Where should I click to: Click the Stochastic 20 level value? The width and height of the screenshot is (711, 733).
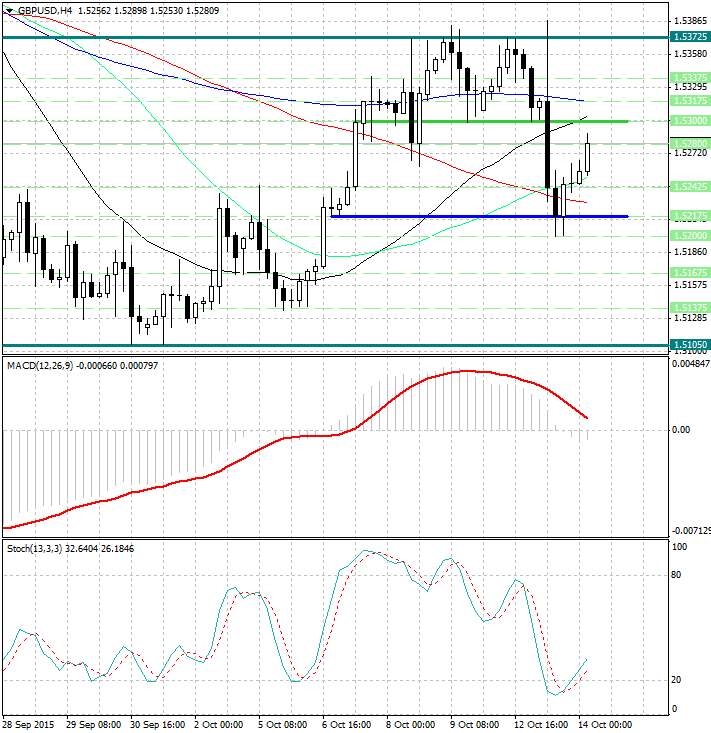(676, 680)
